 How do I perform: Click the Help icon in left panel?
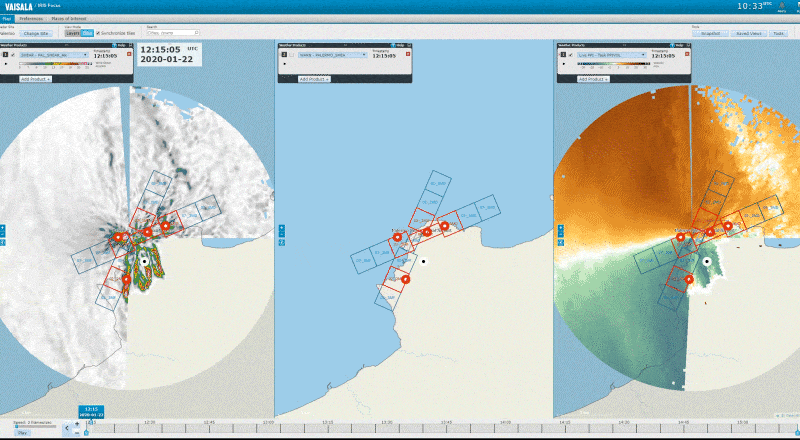118,45
